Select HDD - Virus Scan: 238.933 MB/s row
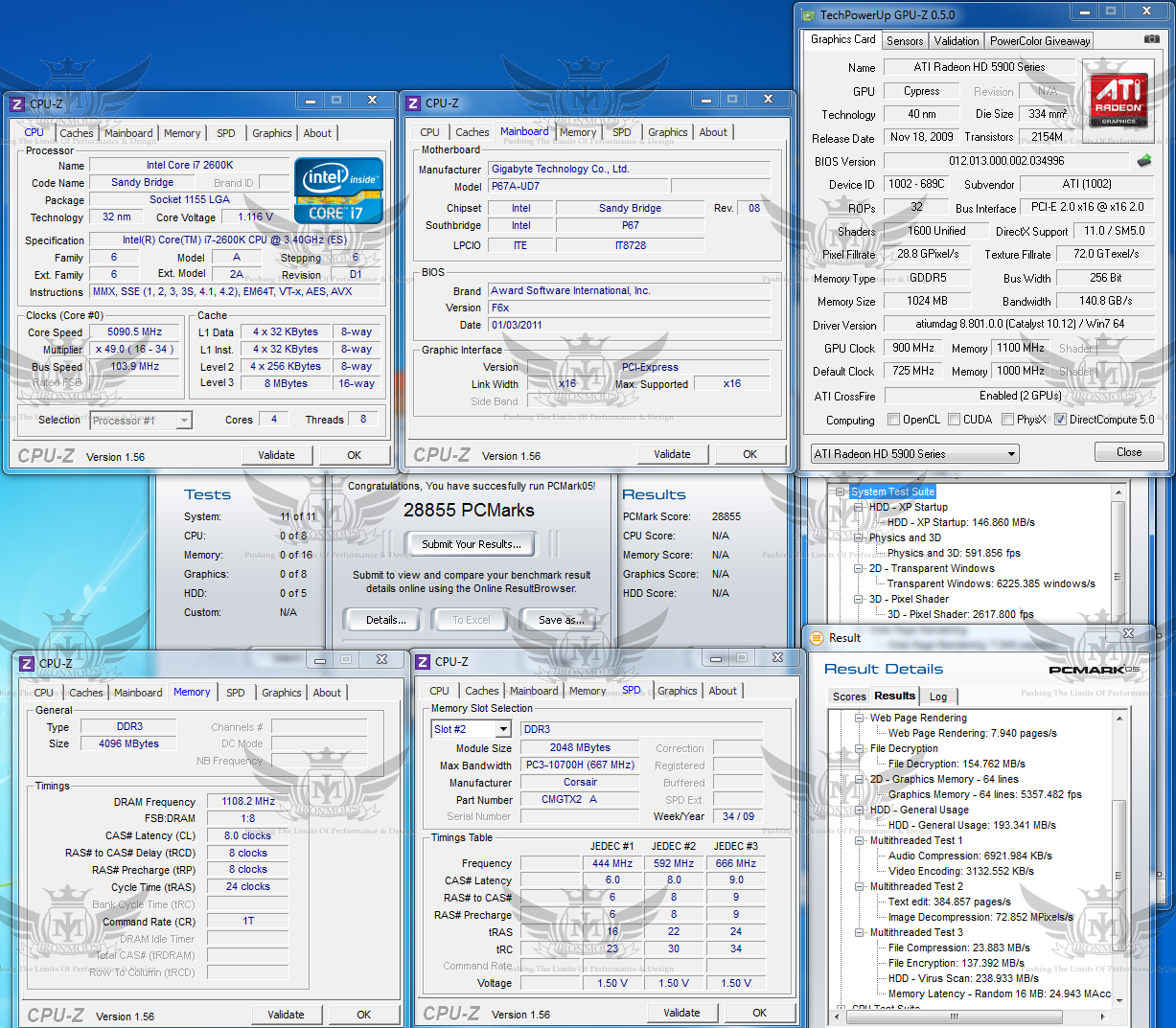The image size is (1176, 1028). (963, 978)
